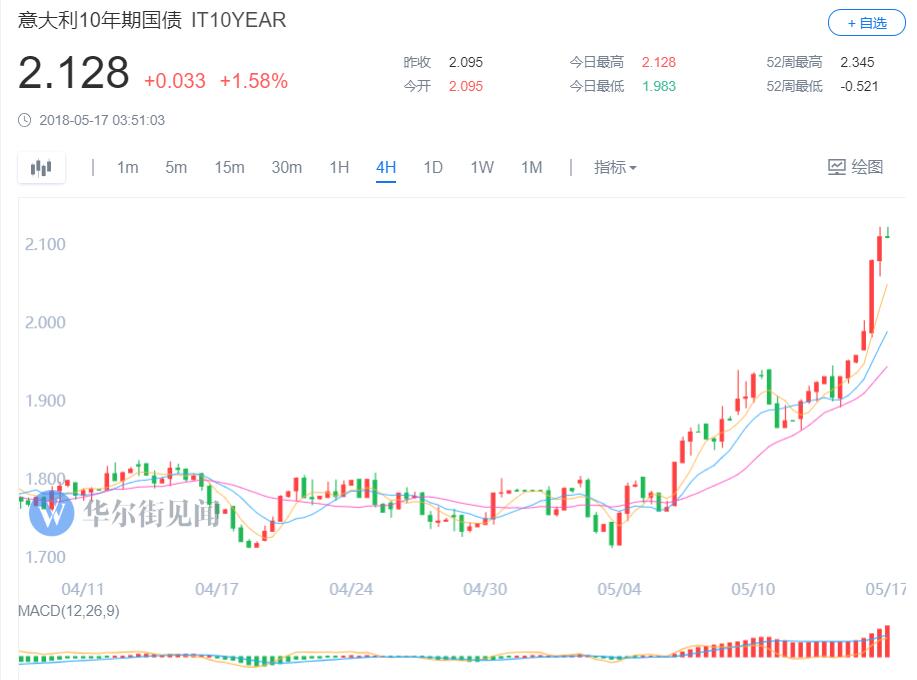The image size is (917, 680).
Task: Select the 30m timeframe
Action: (286, 168)
